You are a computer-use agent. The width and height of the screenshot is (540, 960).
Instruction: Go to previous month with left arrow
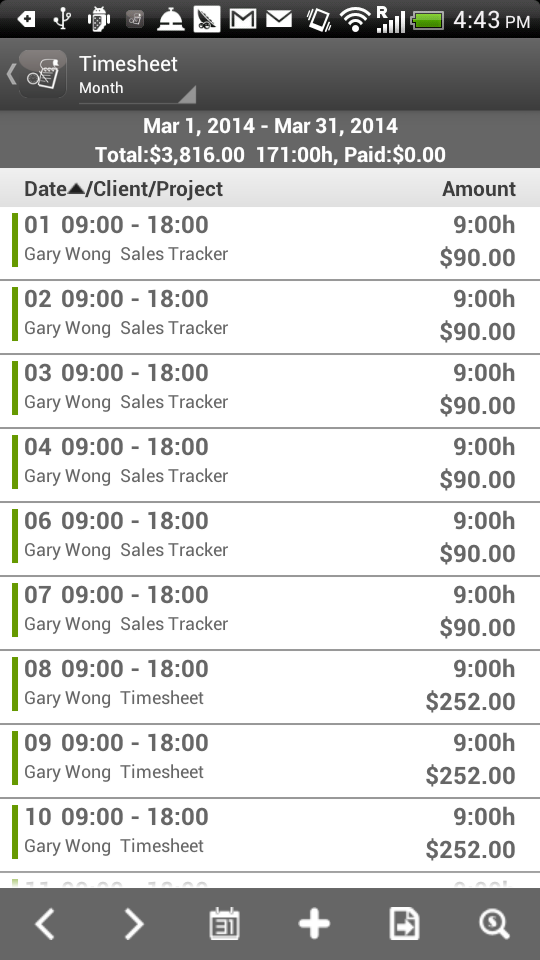tap(45, 924)
